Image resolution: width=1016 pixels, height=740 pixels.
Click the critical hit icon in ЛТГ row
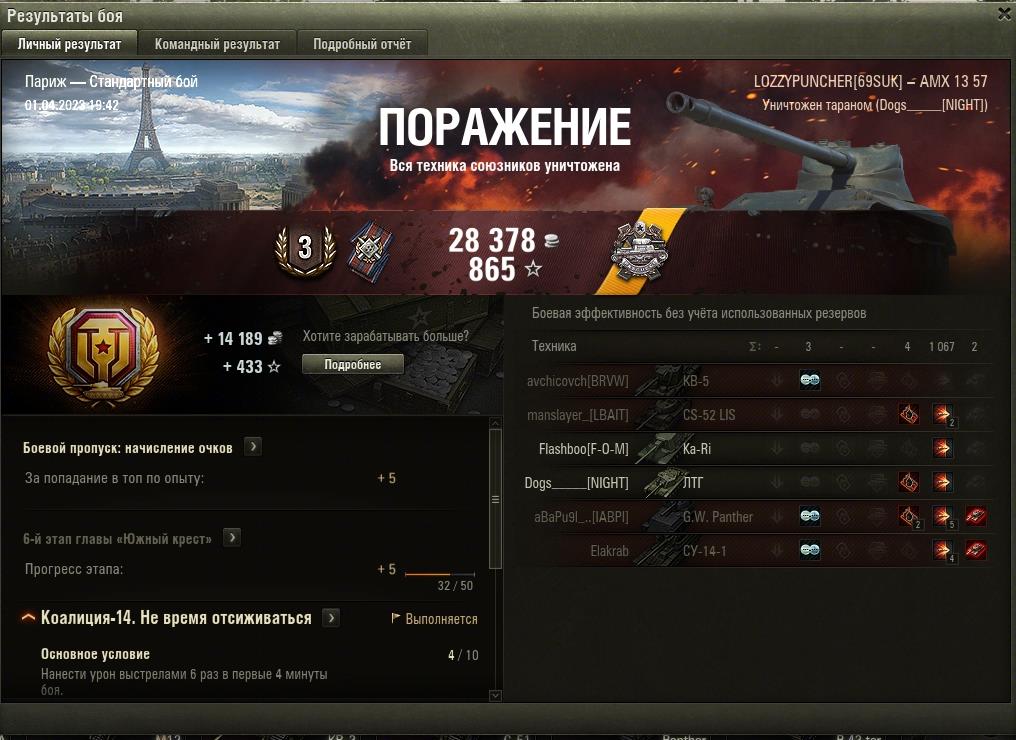[x=908, y=482]
